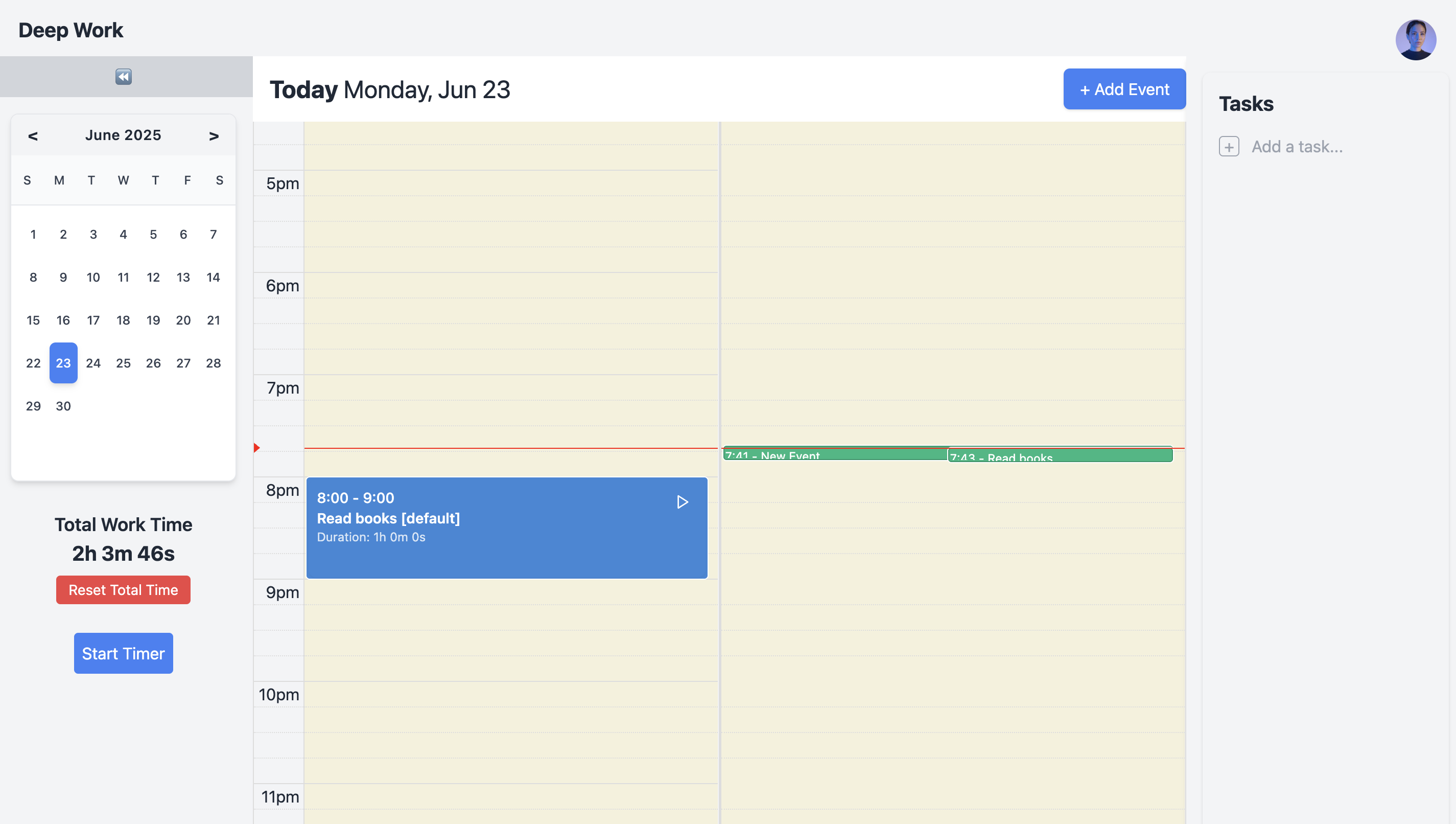Collapse the sidebar with the rewind icon

[x=123, y=76]
